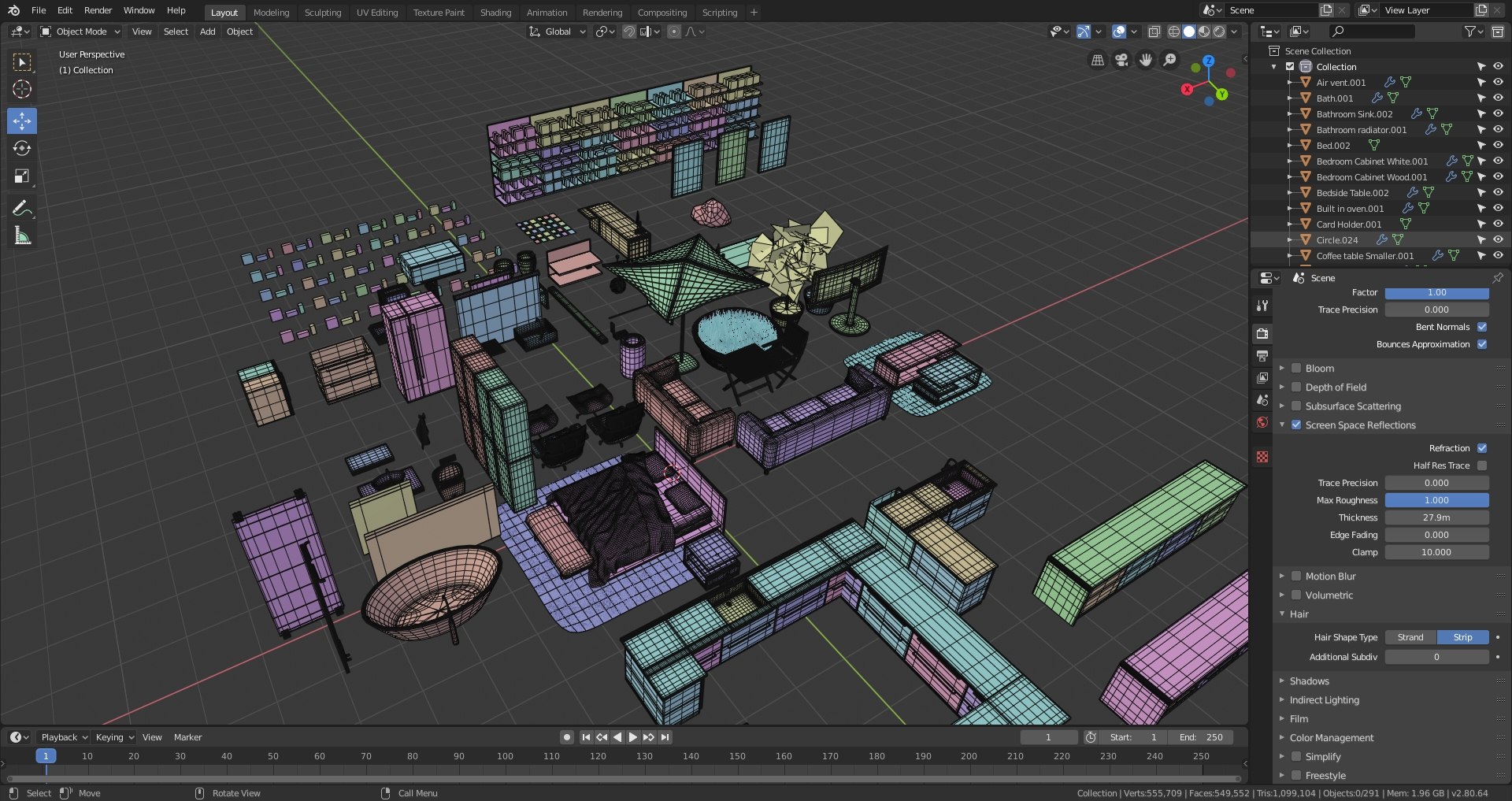Select the Rotate tool
This screenshot has width=1512, height=801.
22,148
